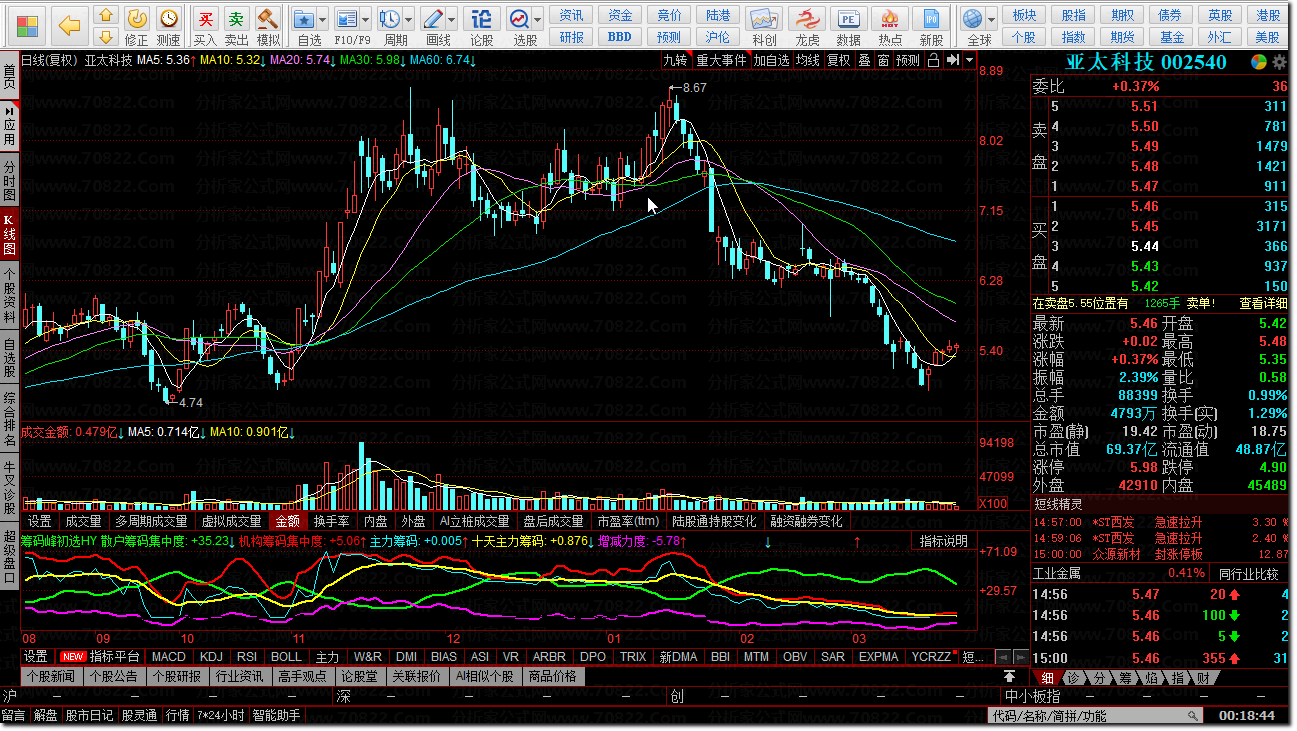Screen dimensions: 1297x731
Task: Expand the 画线 drawing dropdown arrow
Action: click(x=453, y=19)
